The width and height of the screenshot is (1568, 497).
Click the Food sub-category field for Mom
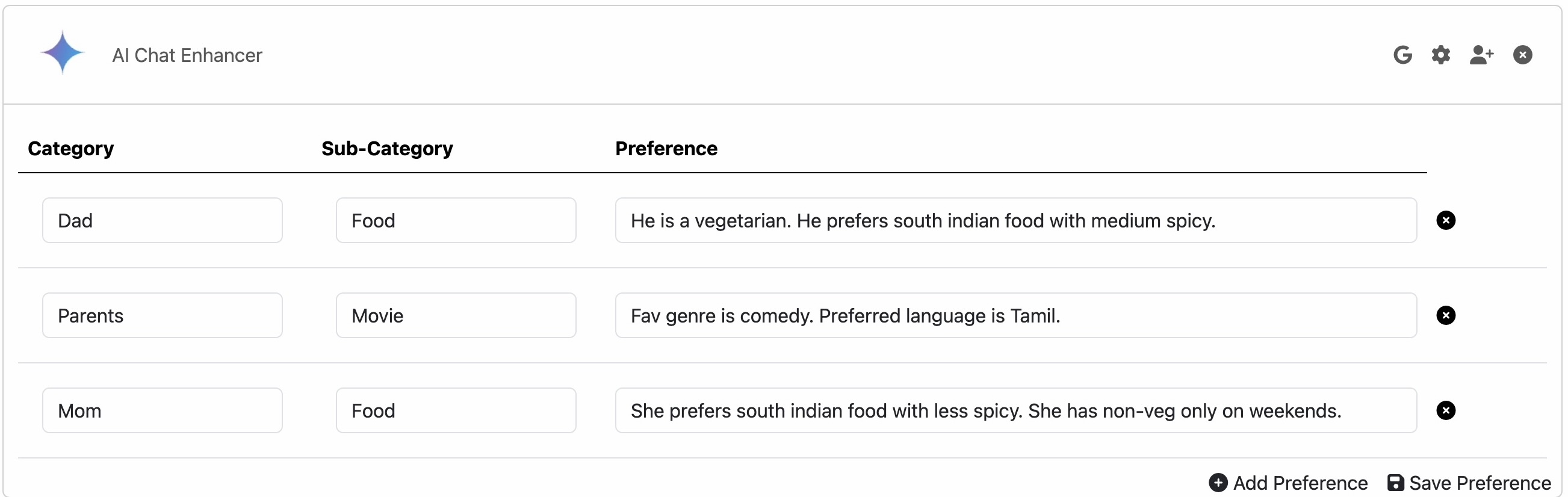456,410
